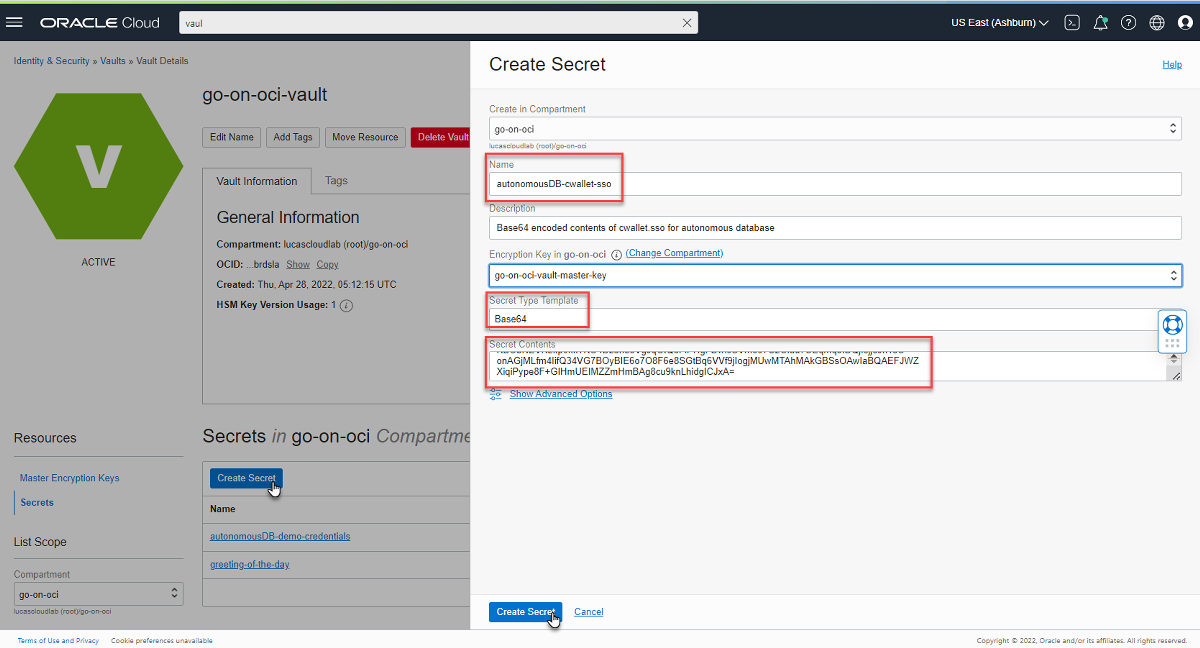Click the go-on-oci-vault title text

(x=265, y=95)
